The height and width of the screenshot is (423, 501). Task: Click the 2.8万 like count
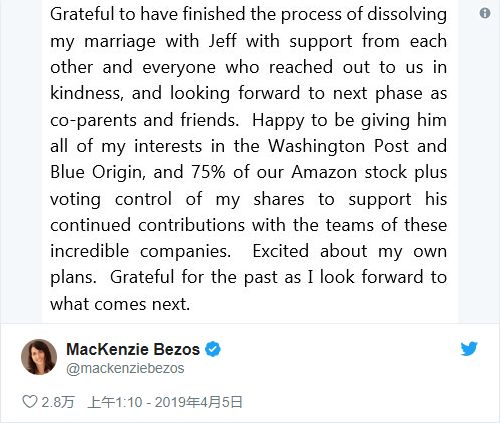click(x=57, y=402)
